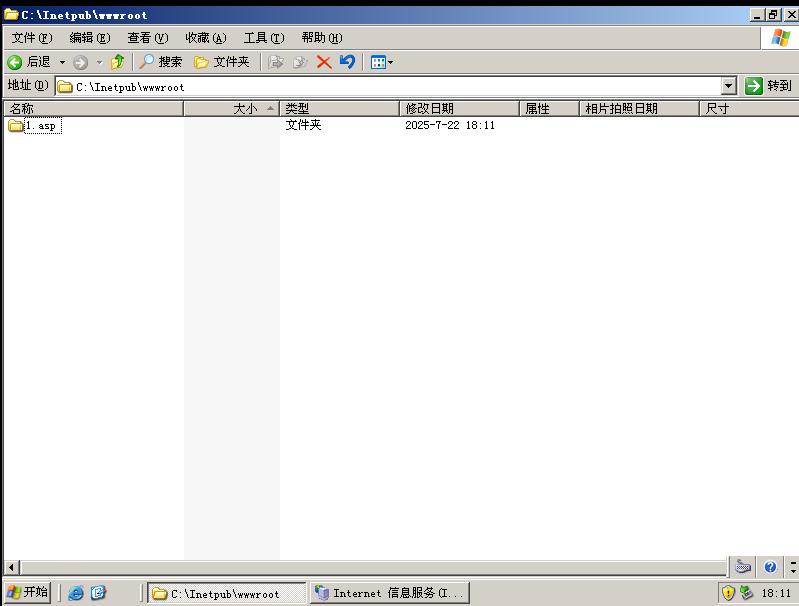Click the network connection tray icon
The image size is (799, 606).
click(x=747, y=592)
